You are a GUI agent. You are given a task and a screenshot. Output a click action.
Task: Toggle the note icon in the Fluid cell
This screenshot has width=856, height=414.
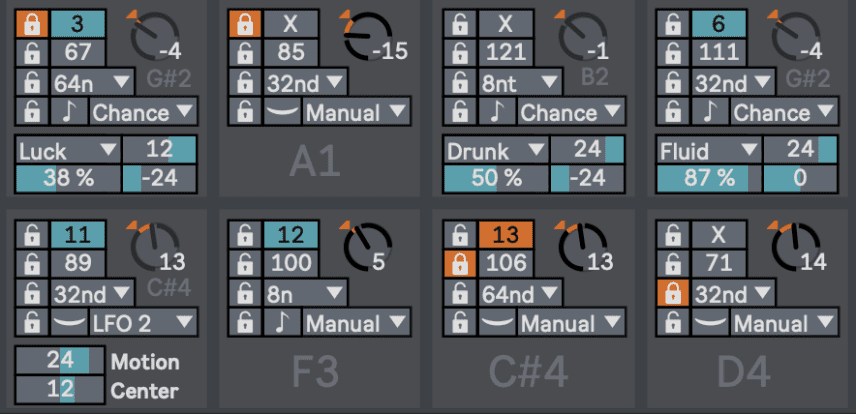tap(710, 112)
